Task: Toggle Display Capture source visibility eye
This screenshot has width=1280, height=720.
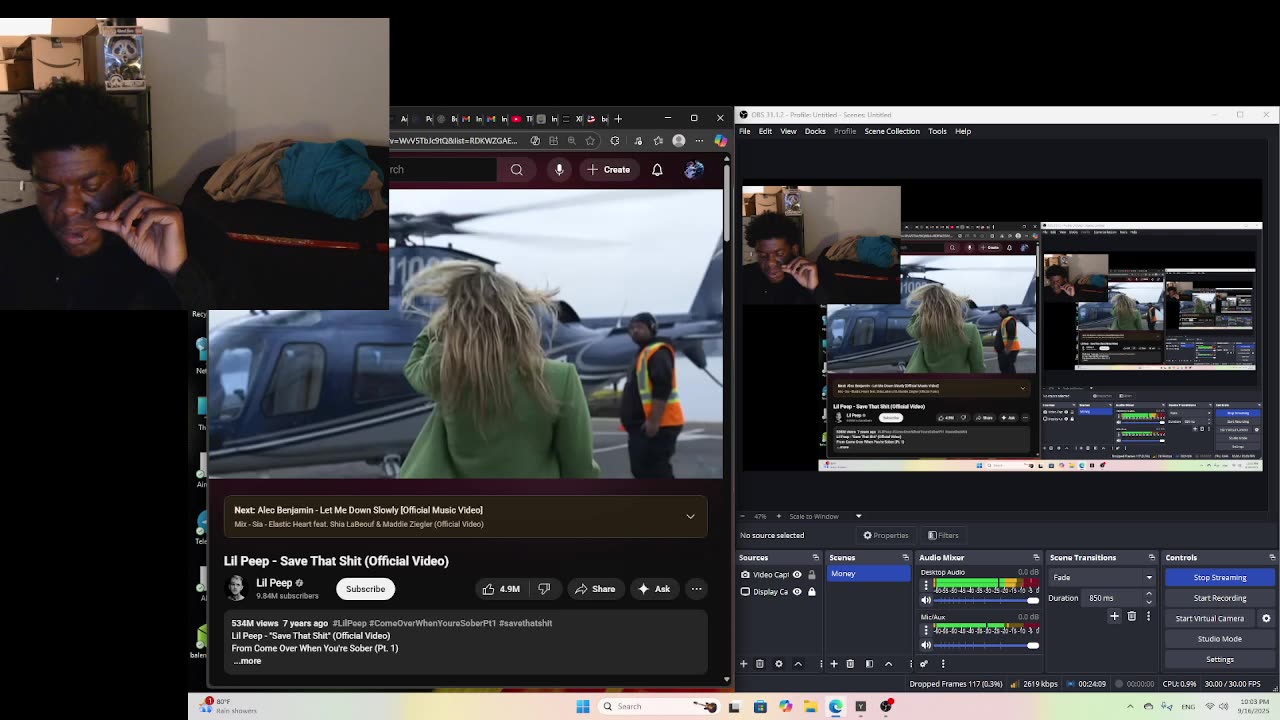Action: 797,591
